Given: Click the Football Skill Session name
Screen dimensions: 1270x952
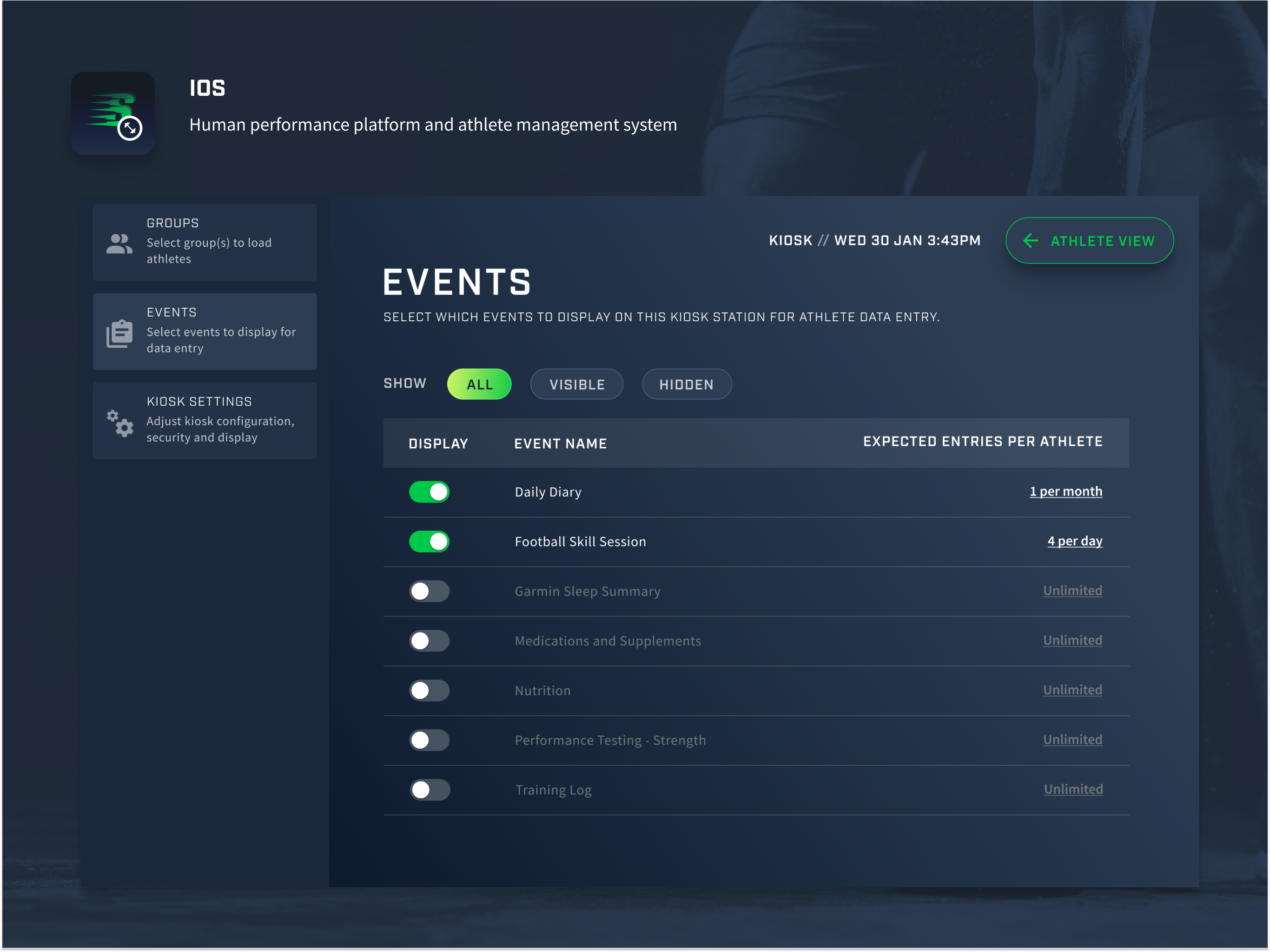Looking at the screenshot, I should [581, 542].
